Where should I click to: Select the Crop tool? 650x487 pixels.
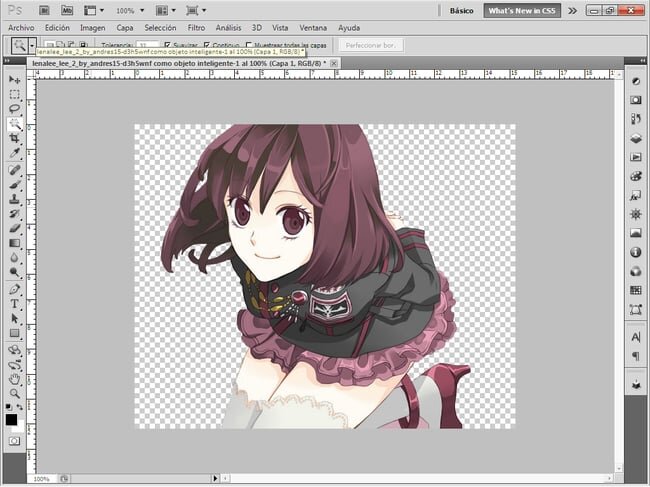15,138
